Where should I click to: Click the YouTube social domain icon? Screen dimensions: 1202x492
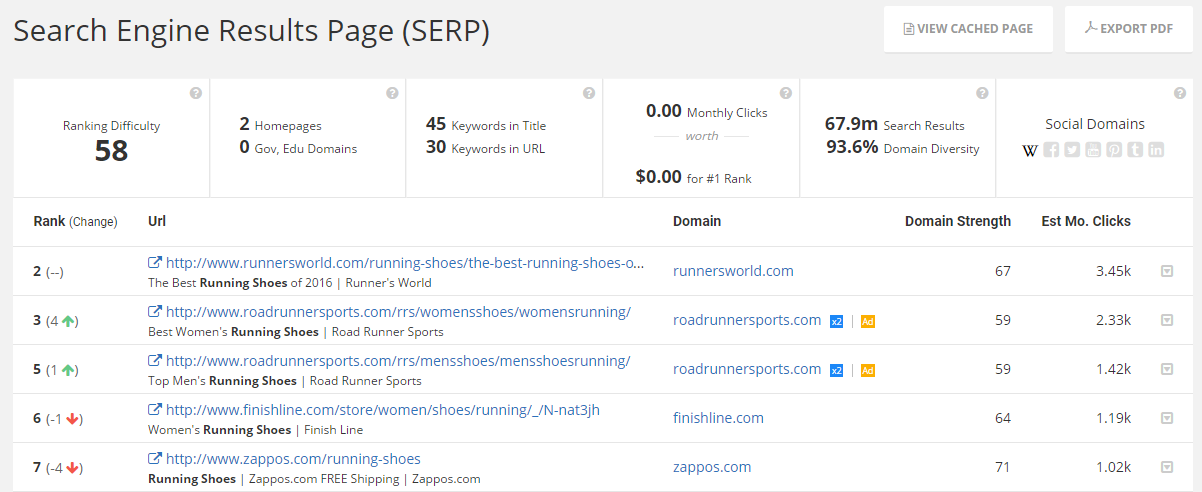click(x=1093, y=150)
